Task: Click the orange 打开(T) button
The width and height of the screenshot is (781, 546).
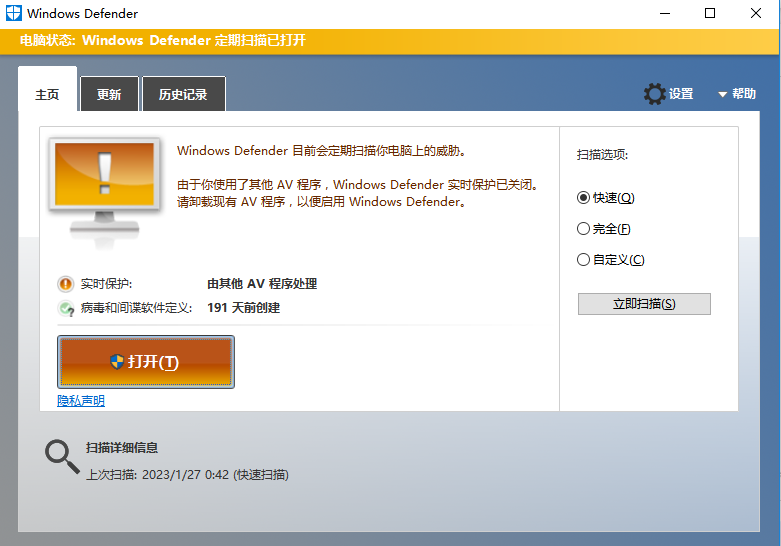Action: (146, 362)
